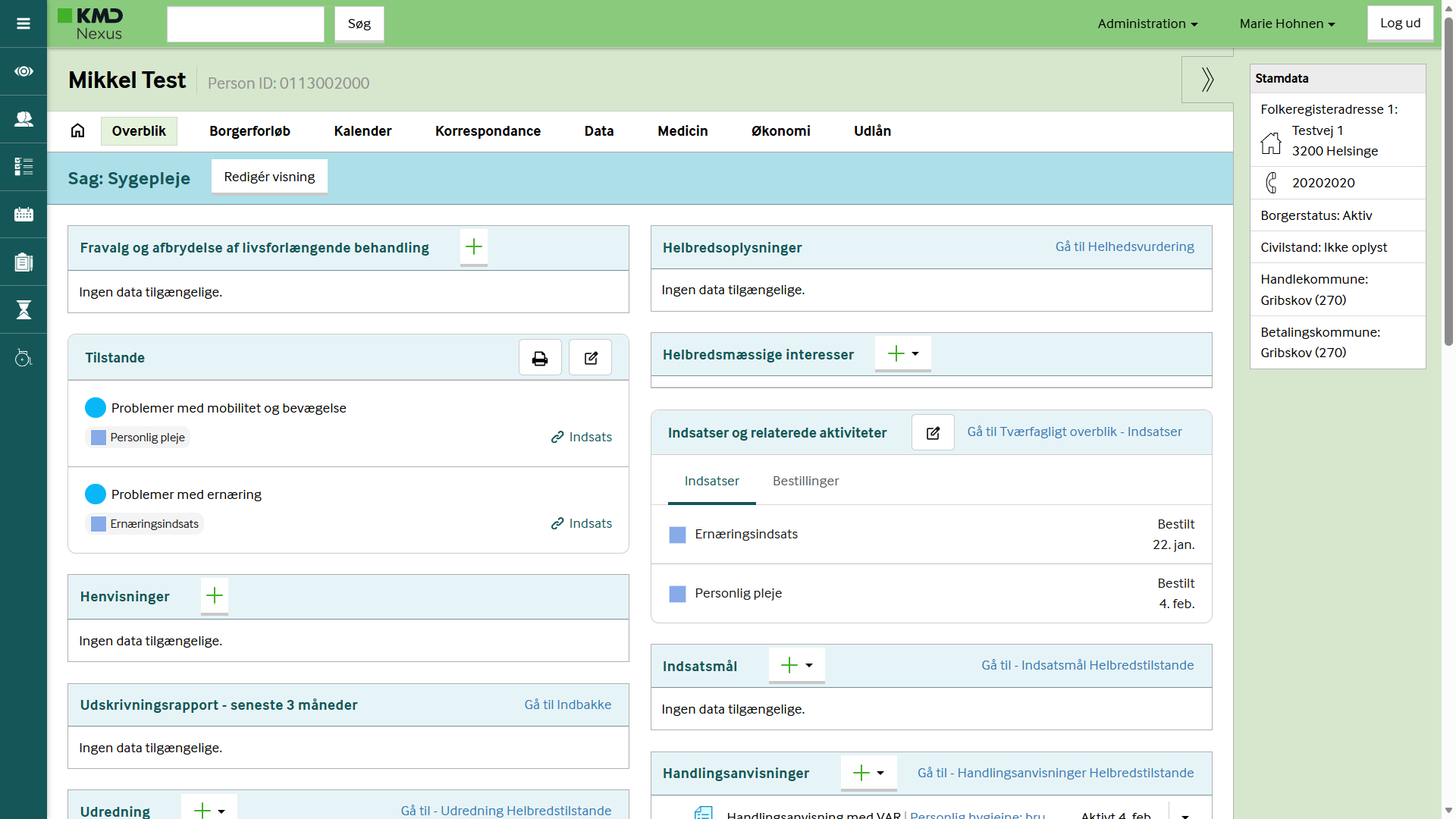Go to home icon tab
Screen dimensions: 1456x819
pyautogui.click(x=77, y=130)
